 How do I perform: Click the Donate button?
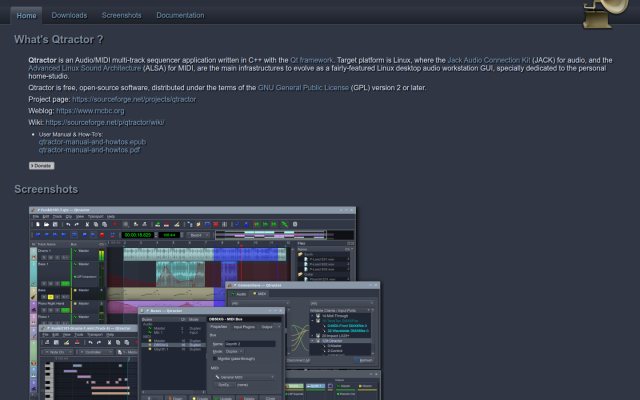click(41, 166)
